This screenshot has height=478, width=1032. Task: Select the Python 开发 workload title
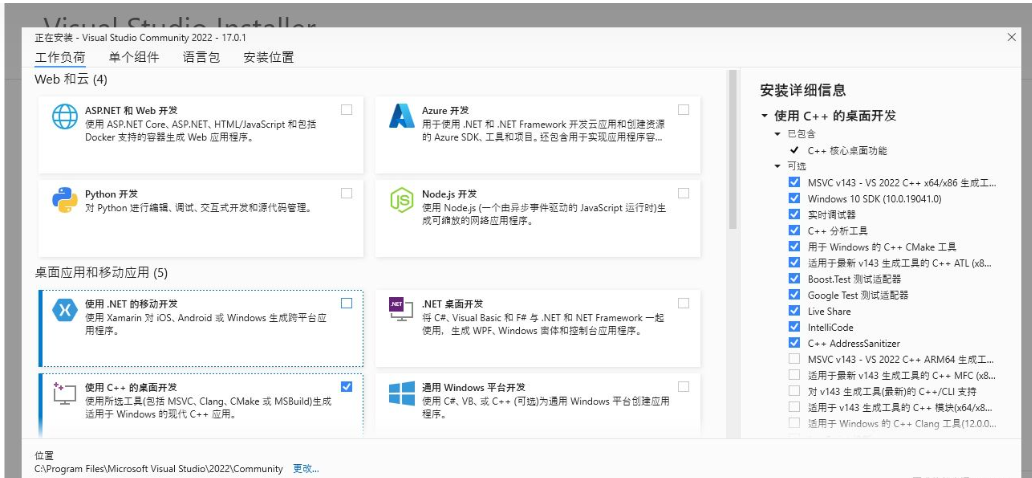click(111, 194)
